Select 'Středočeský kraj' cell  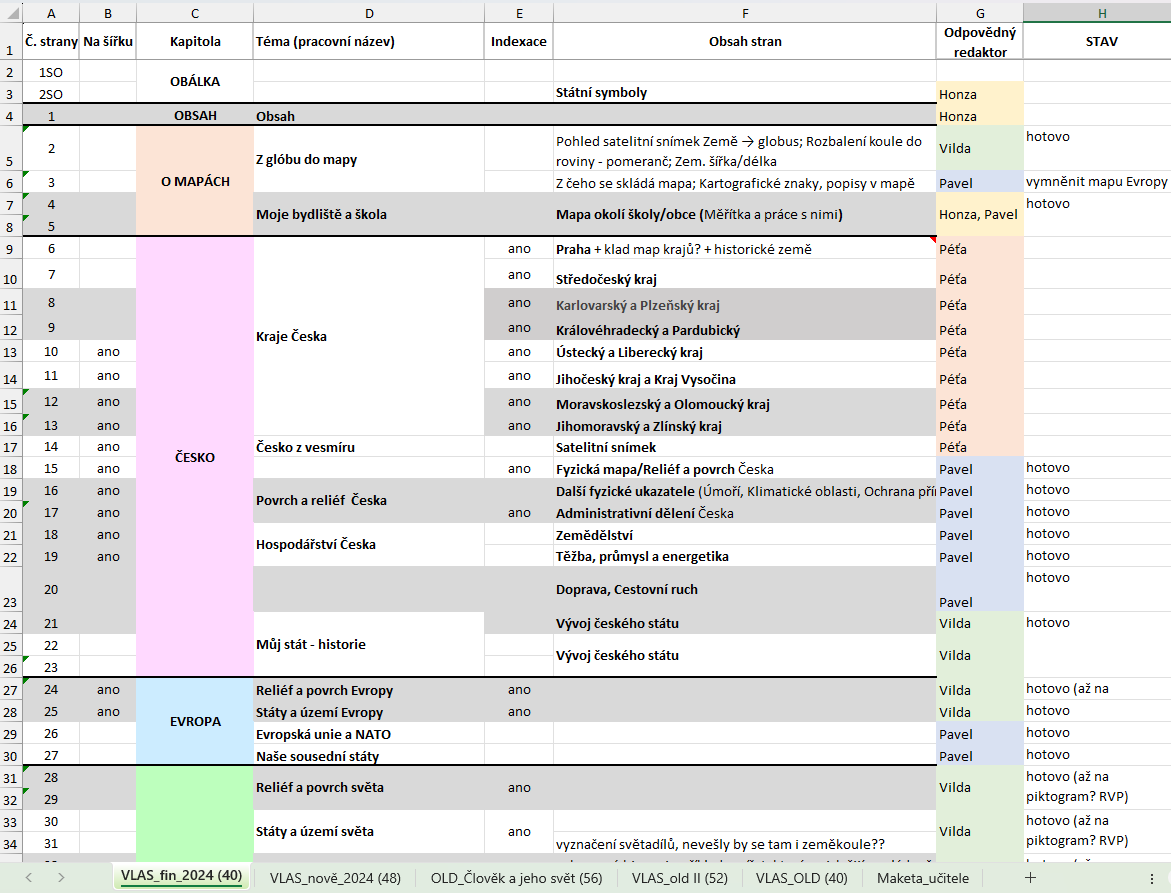pos(745,275)
